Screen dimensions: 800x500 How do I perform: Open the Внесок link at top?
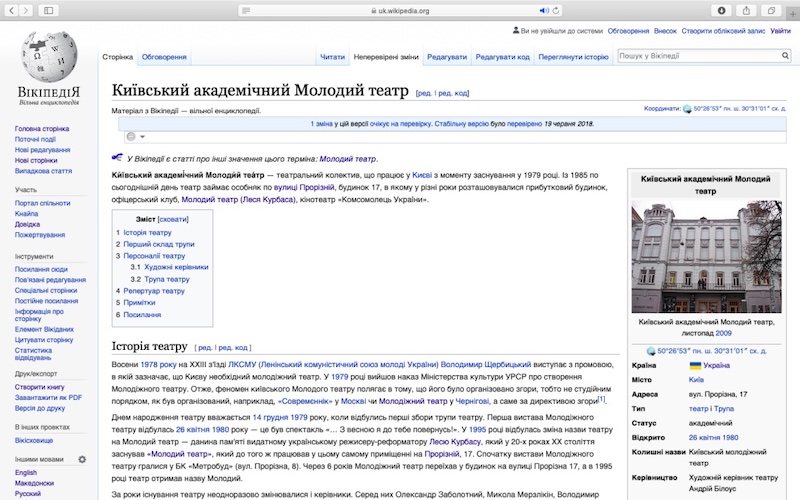tap(665, 31)
